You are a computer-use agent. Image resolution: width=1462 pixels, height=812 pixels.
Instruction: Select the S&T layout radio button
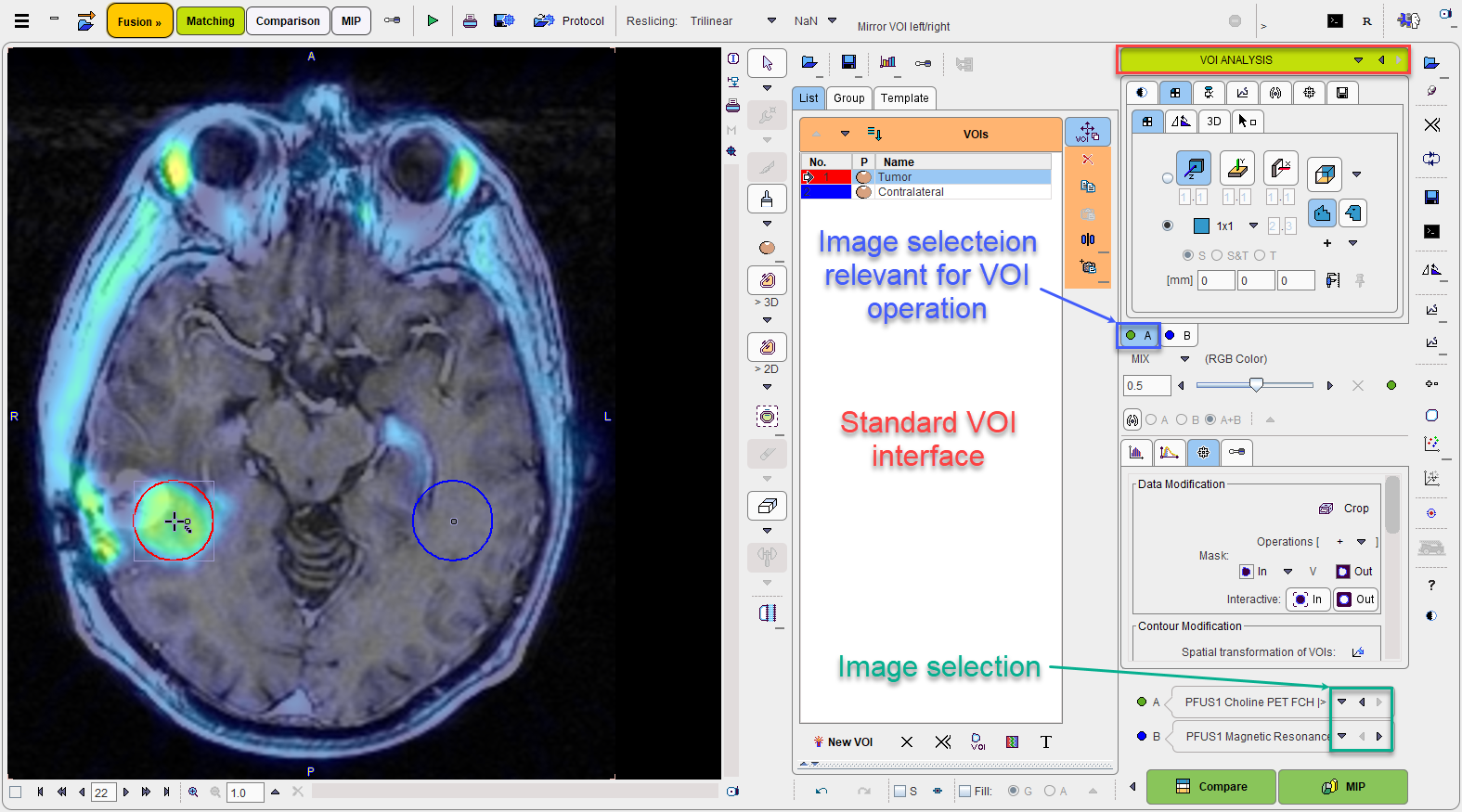click(x=1217, y=255)
